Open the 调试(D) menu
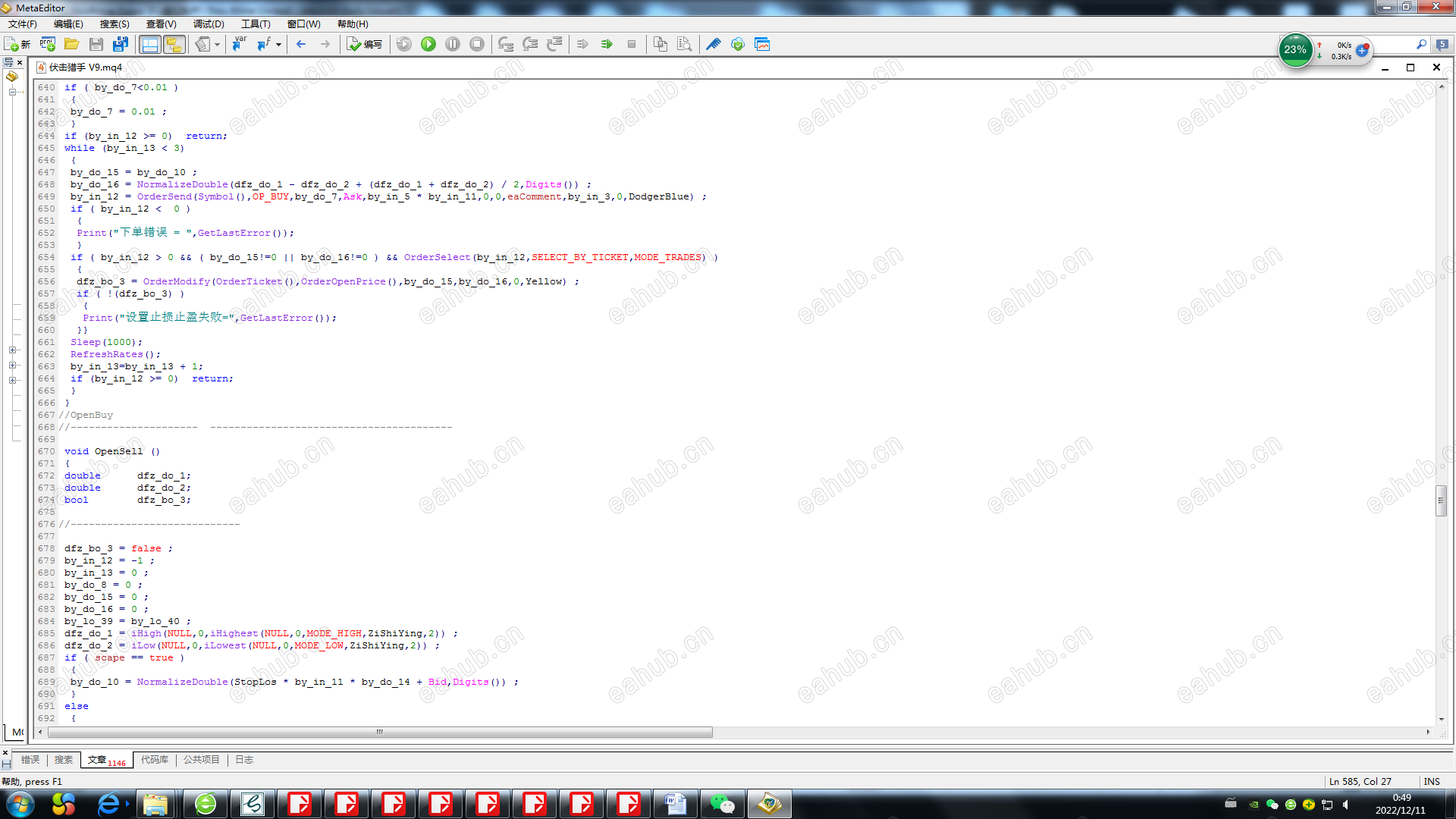 (209, 24)
